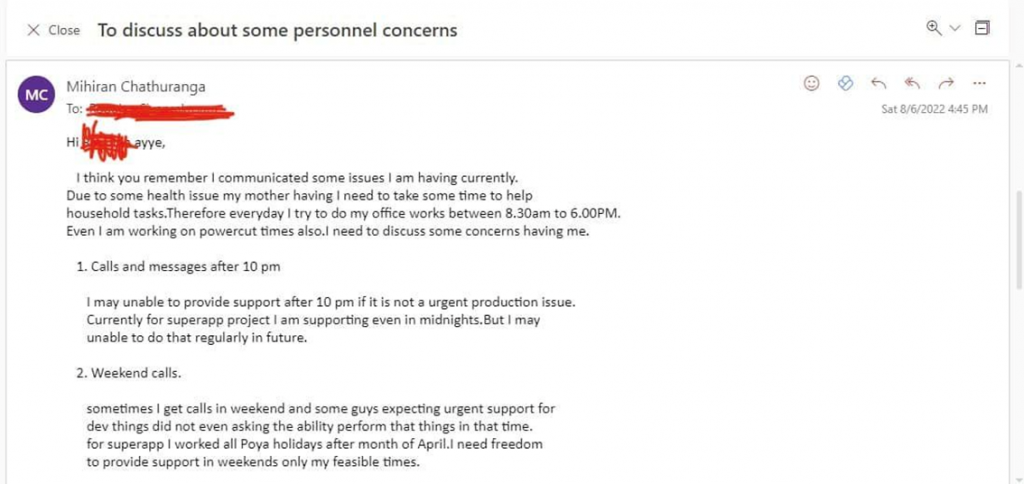This screenshot has height=484, width=1024.
Task: Click the scrollbar up arrow
Action: [1018, 66]
